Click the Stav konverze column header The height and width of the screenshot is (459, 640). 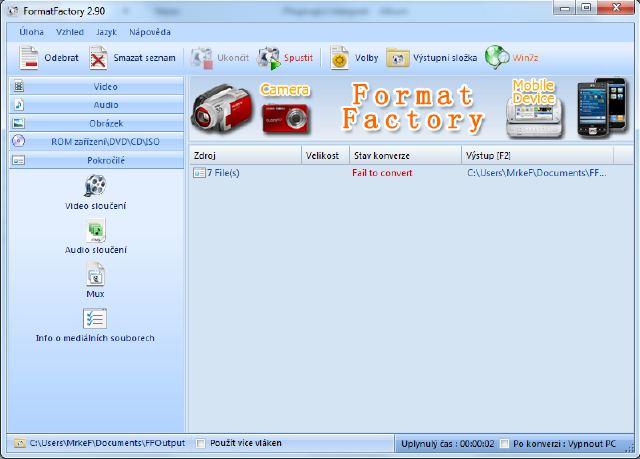pos(406,155)
